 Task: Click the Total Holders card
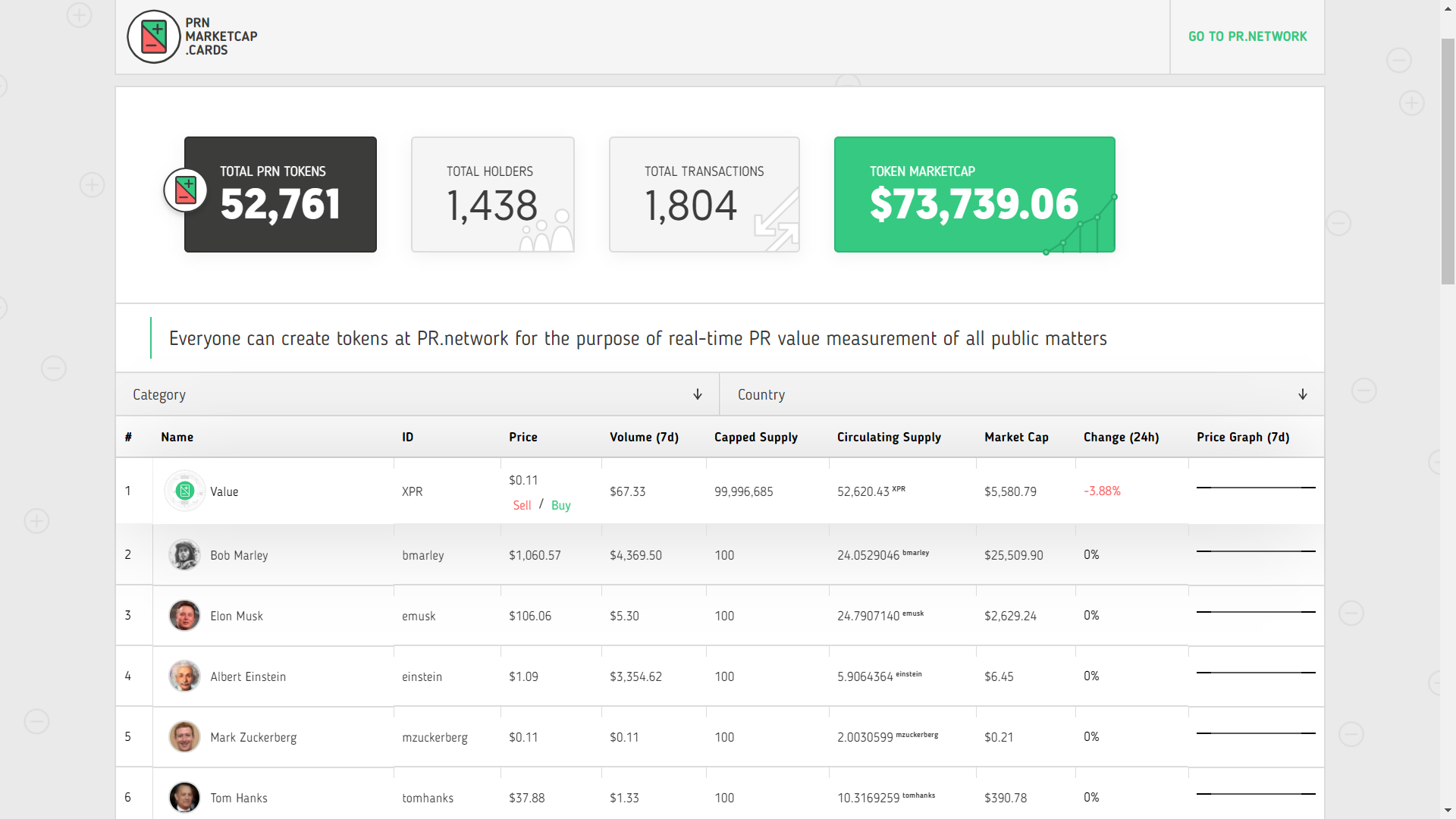pyautogui.click(x=493, y=194)
